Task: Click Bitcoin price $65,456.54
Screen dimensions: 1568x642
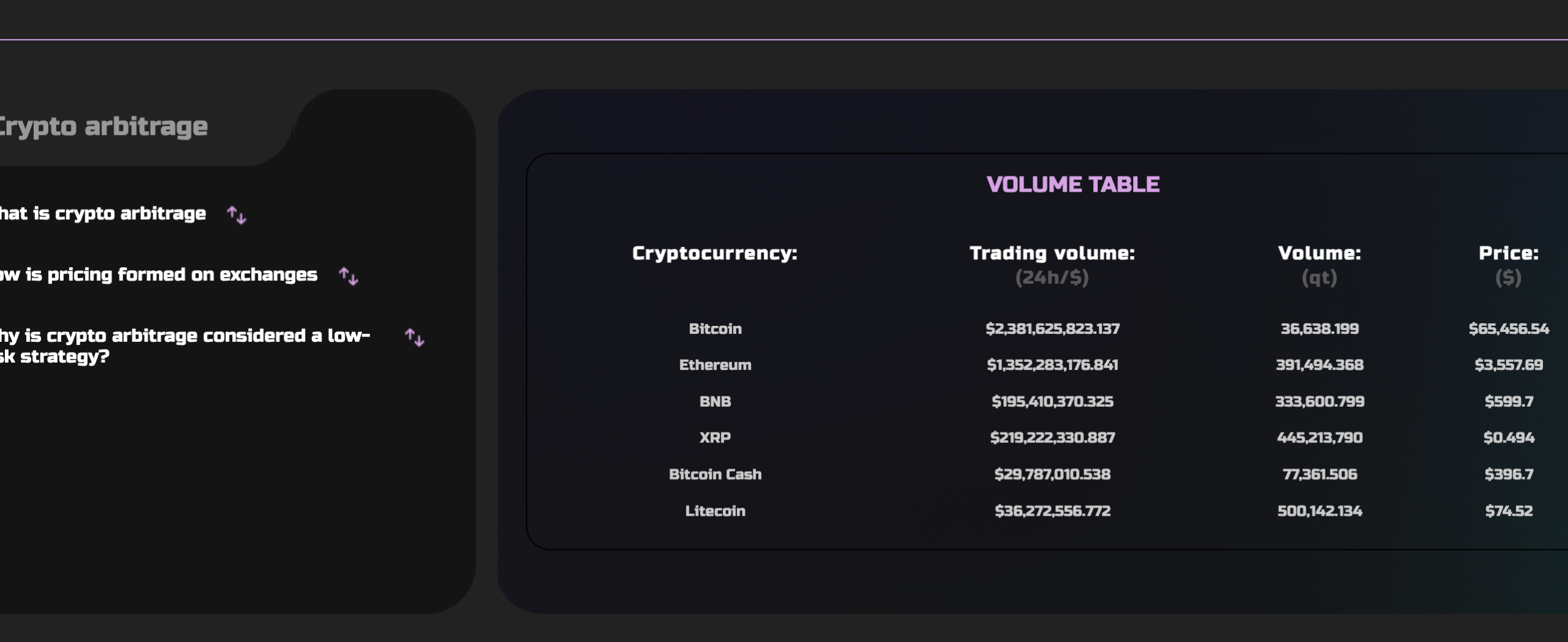Action: (1509, 329)
